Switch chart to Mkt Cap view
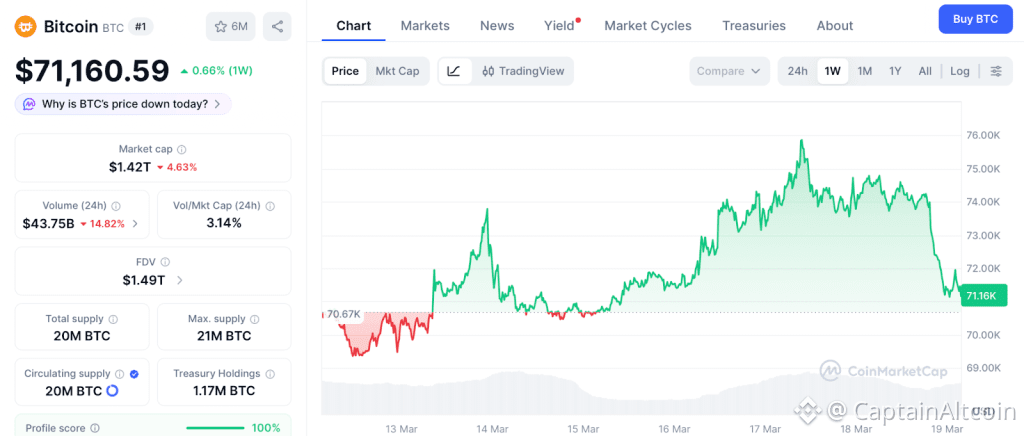 (x=397, y=71)
